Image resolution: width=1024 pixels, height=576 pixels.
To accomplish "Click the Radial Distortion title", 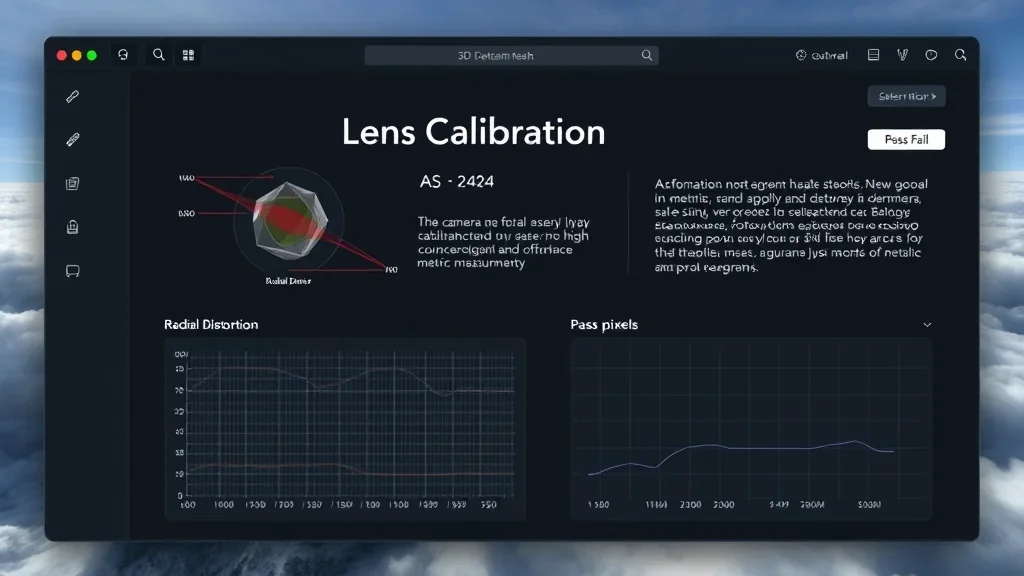I will (211, 325).
